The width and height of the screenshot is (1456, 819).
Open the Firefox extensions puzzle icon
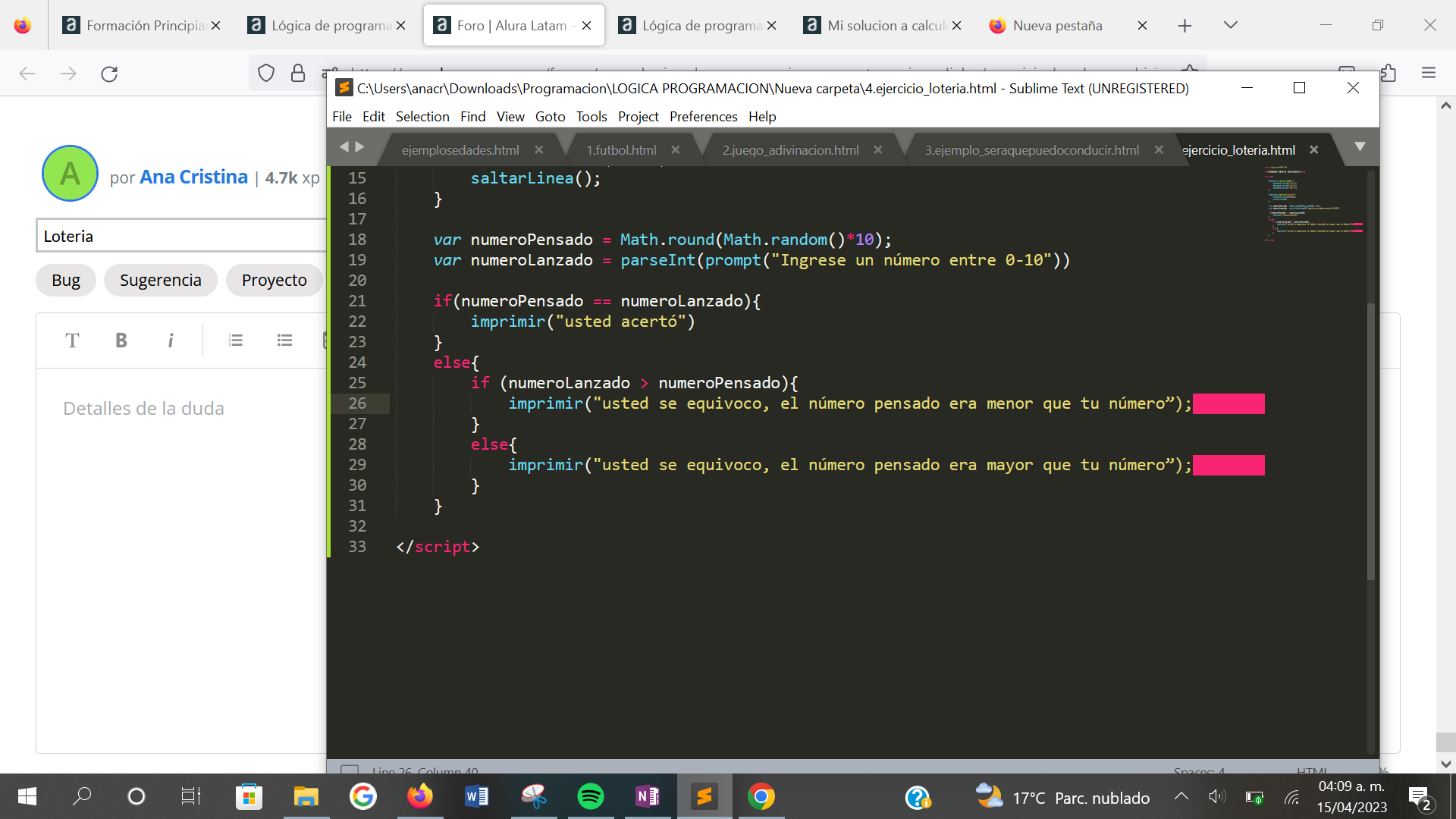tap(1389, 73)
